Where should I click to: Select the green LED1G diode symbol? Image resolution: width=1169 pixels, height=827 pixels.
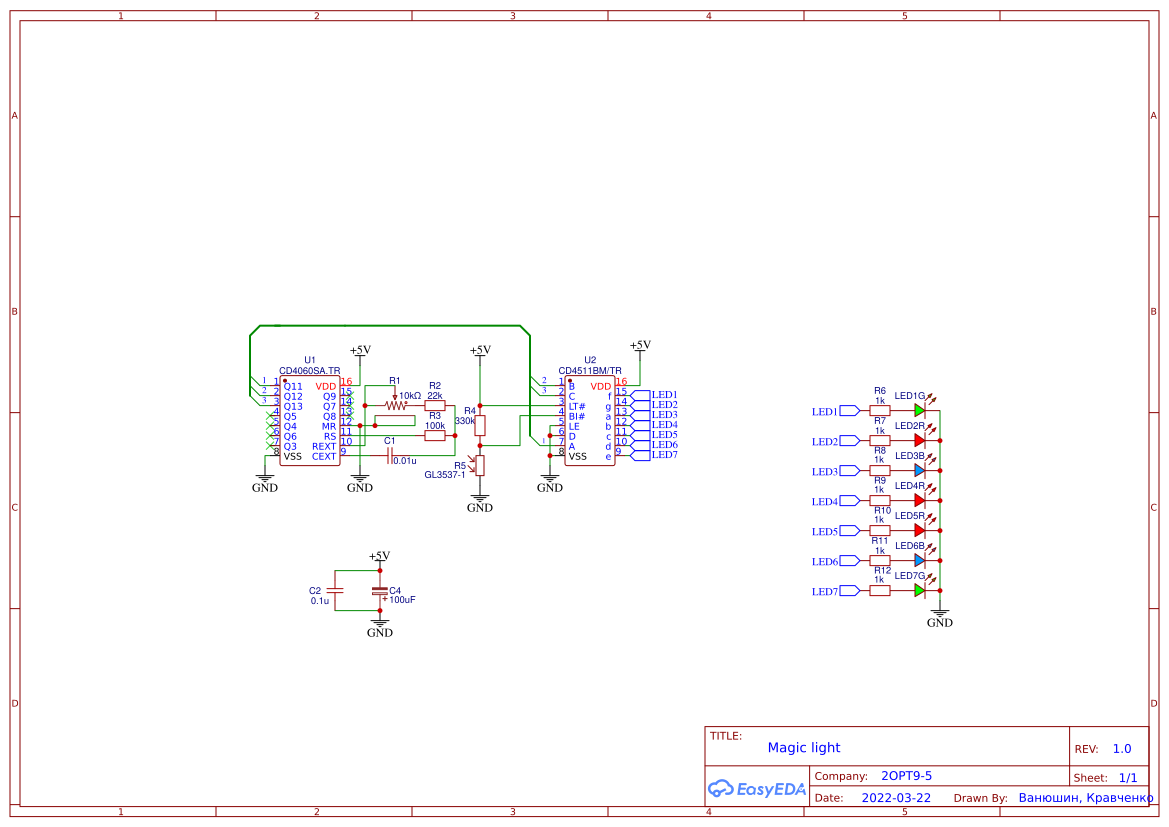[920, 410]
